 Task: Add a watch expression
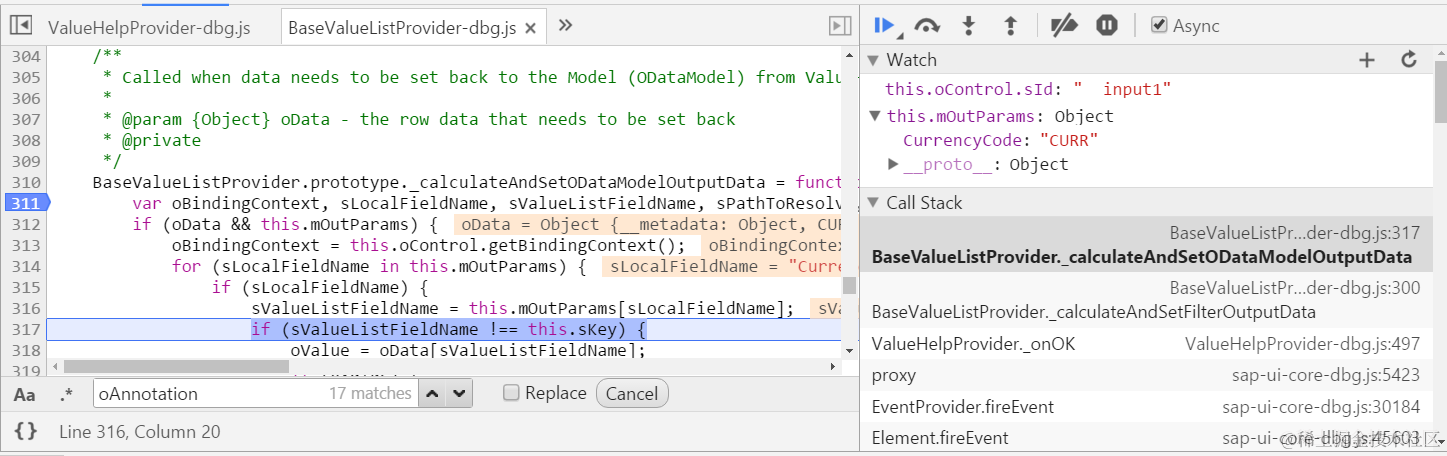[1367, 60]
